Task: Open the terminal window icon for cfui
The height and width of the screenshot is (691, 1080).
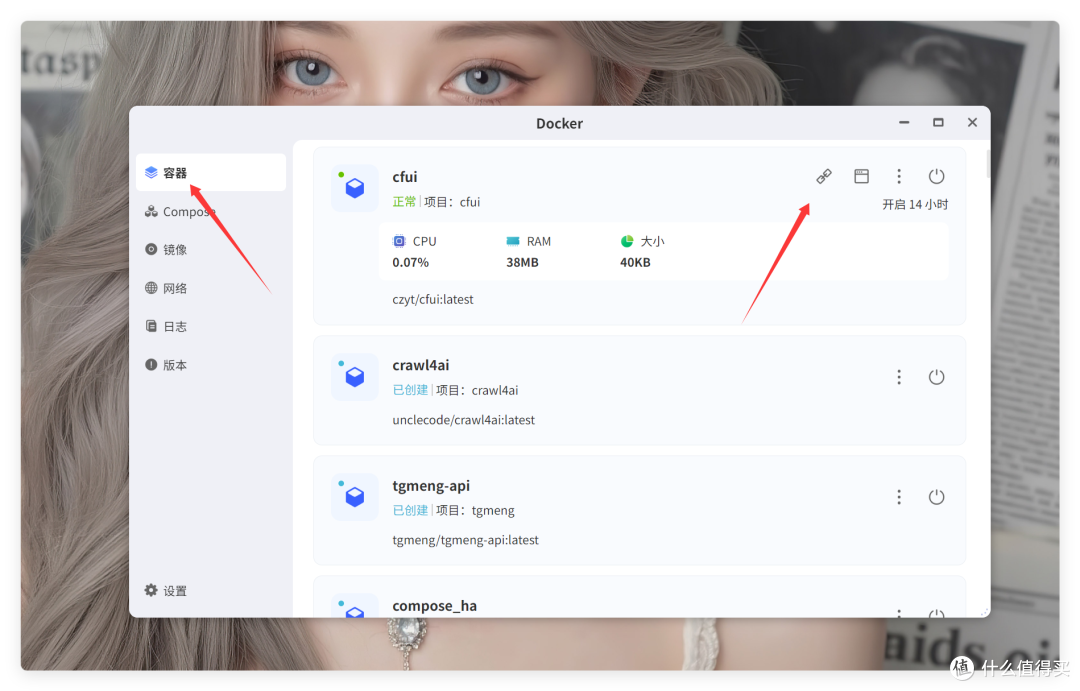Action: pos(861,176)
